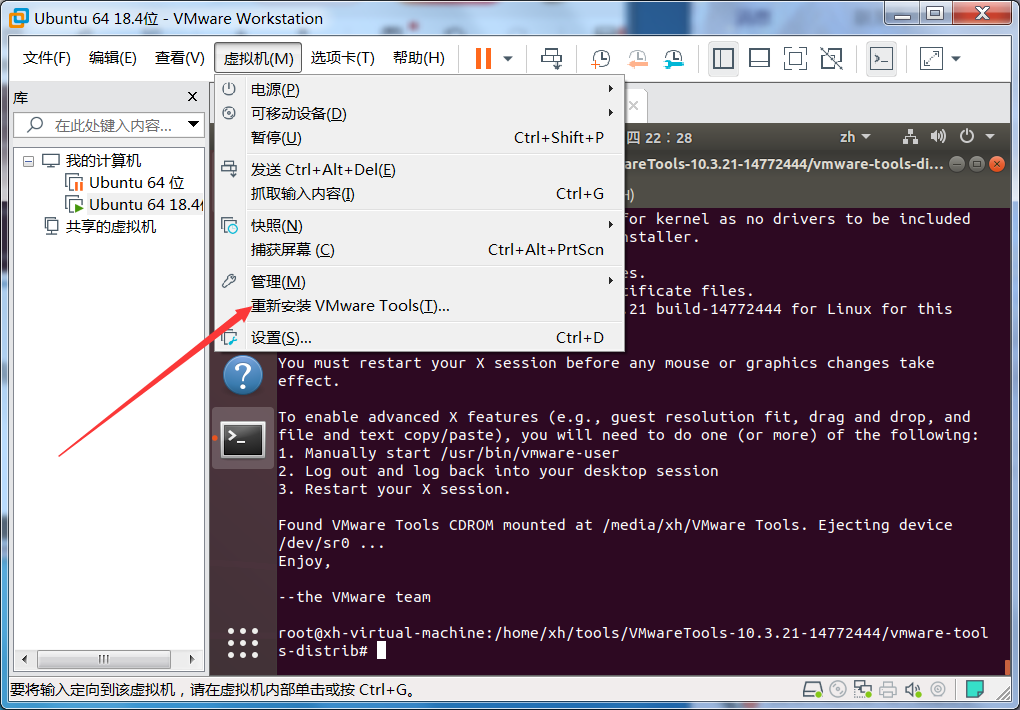Close the open 虚拟机(M) menu

pyautogui.click(x=258, y=58)
